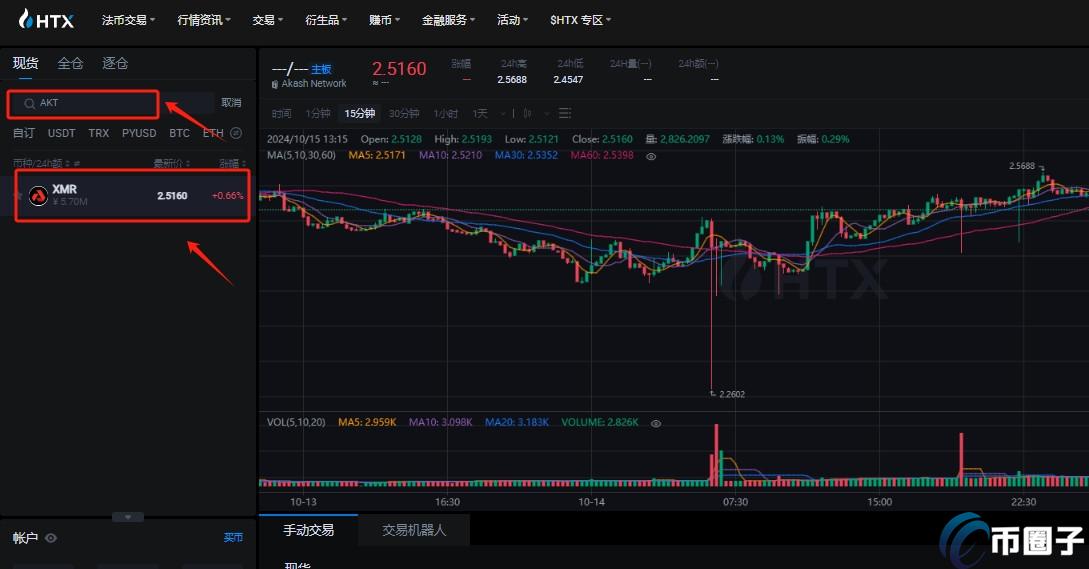Open the 交易 top menu
This screenshot has width=1089, height=569.
coord(267,20)
